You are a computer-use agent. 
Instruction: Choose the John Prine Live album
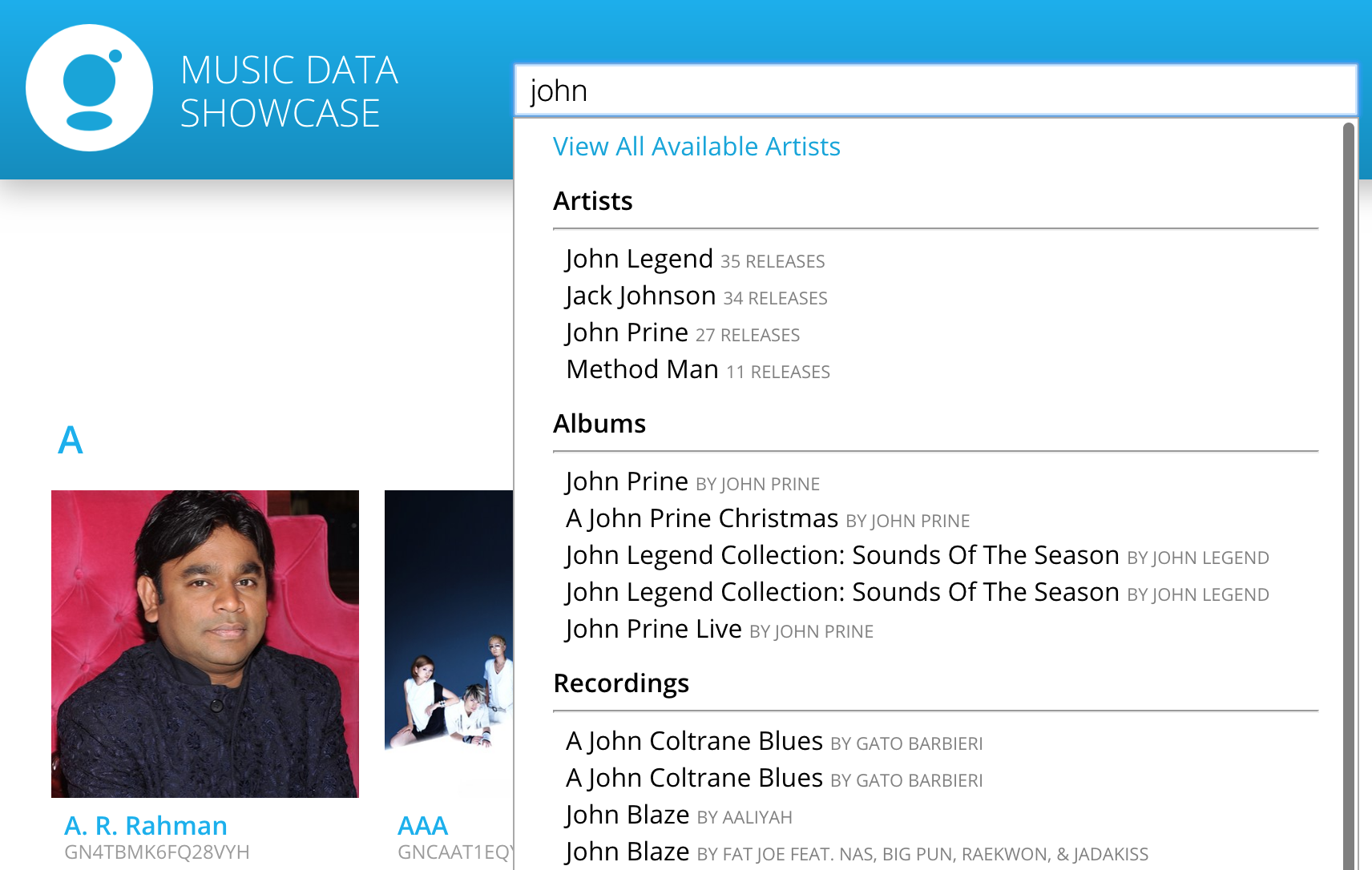pos(653,630)
